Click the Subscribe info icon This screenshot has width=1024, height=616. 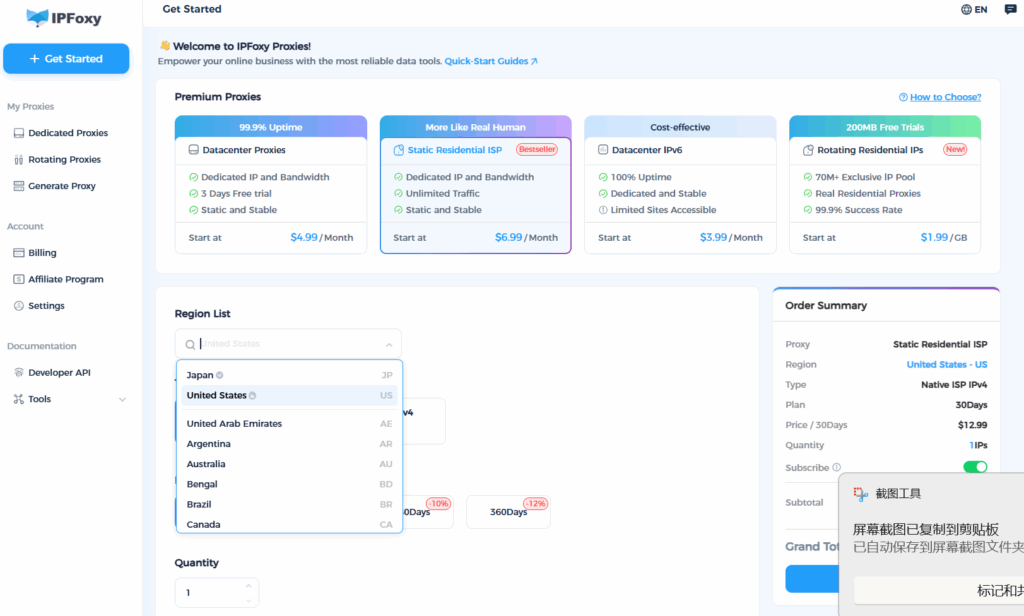point(837,467)
